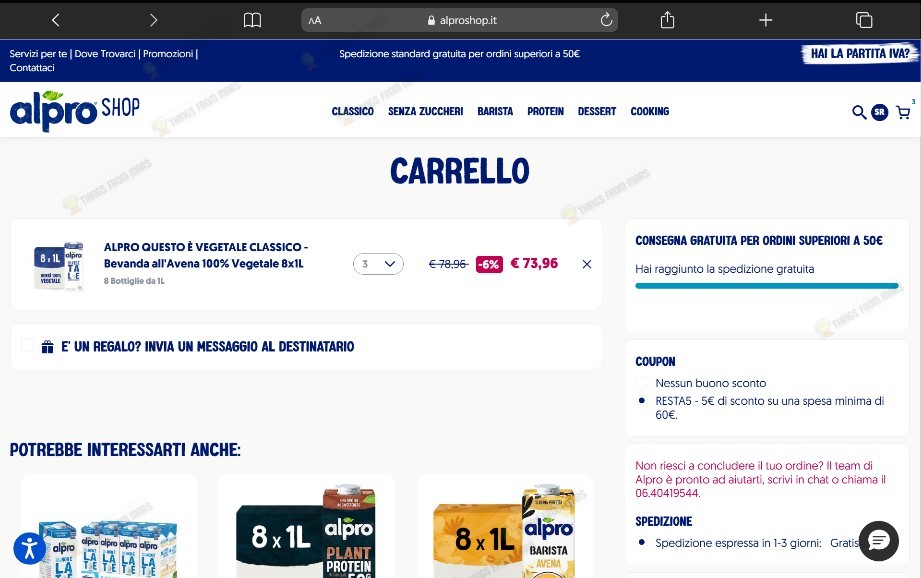Open the Promozioni link
This screenshot has width=921, height=578.
pyautogui.click(x=168, y=53)
